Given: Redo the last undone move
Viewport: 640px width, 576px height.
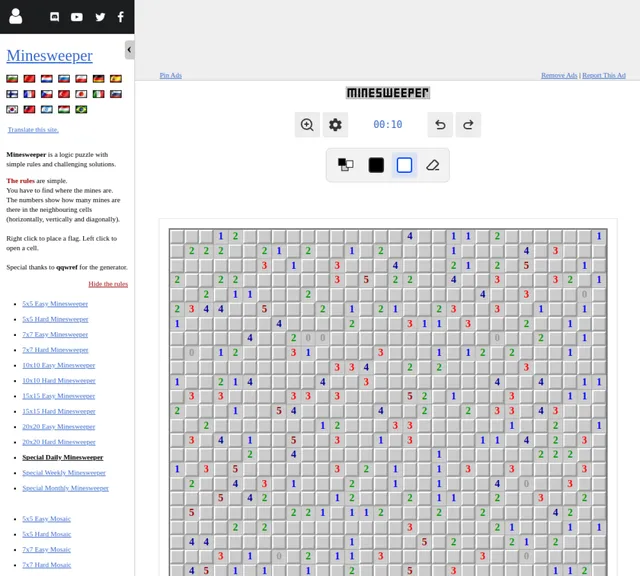Looking at the screenshot, I should [468, 125].
